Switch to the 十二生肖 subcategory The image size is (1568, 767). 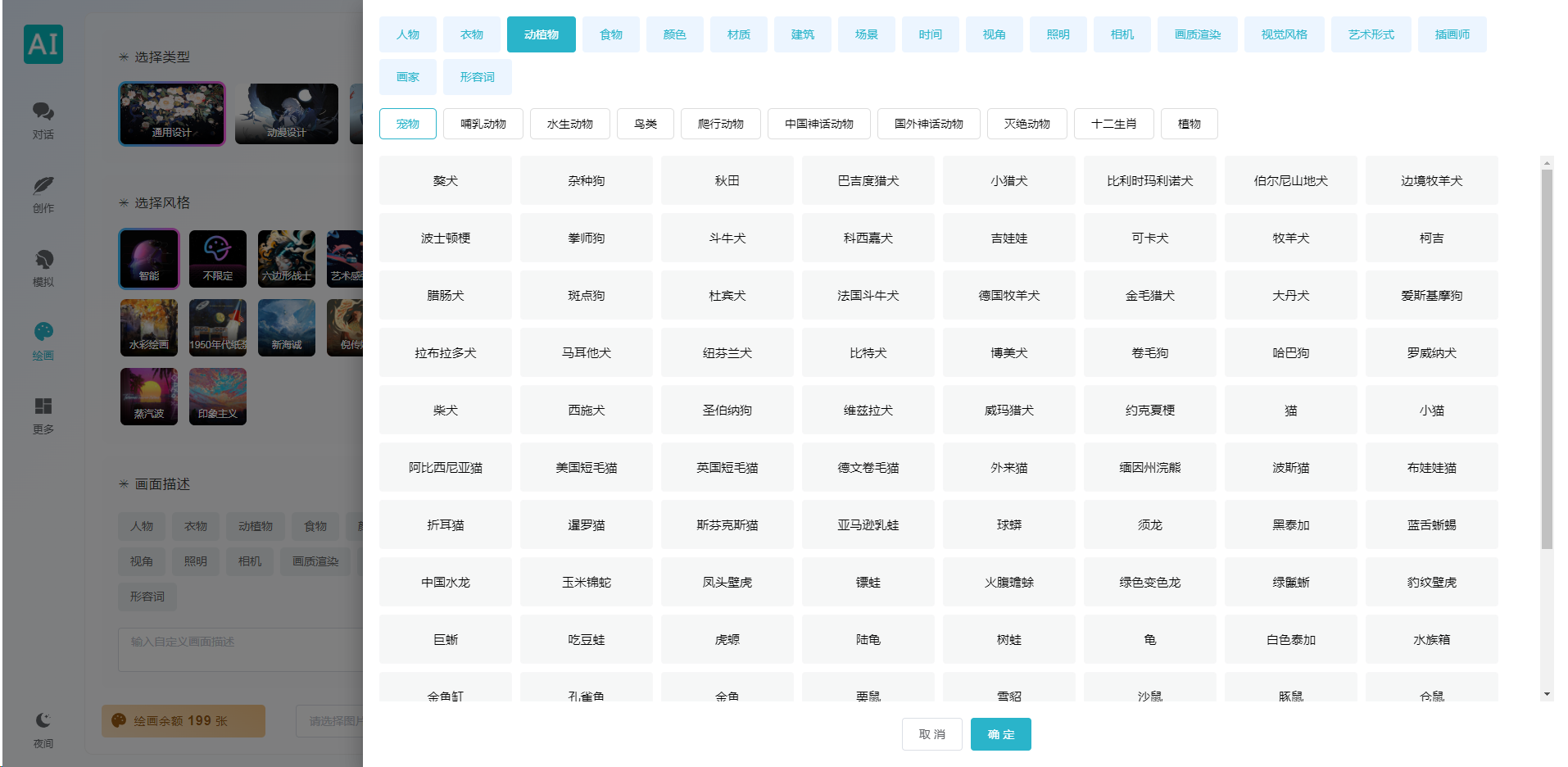(1113, 124)
